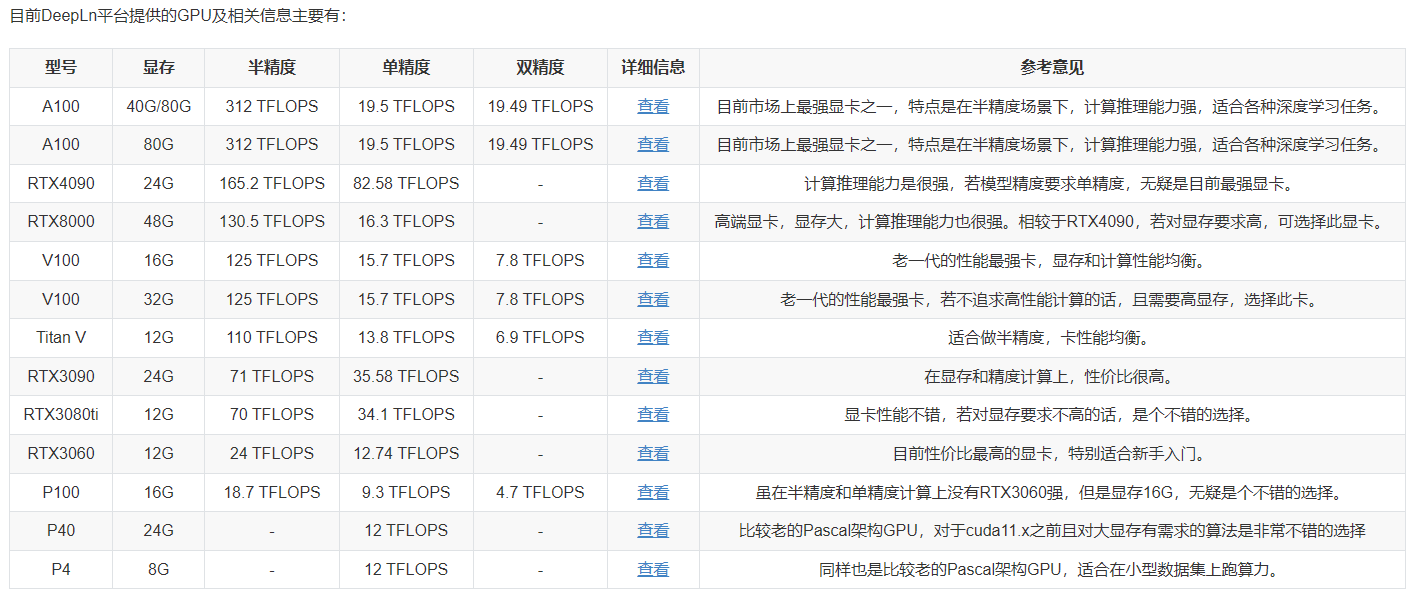Click the 显存 column header
This screenshot has width=1418, height=597.
tap(158, 68)
